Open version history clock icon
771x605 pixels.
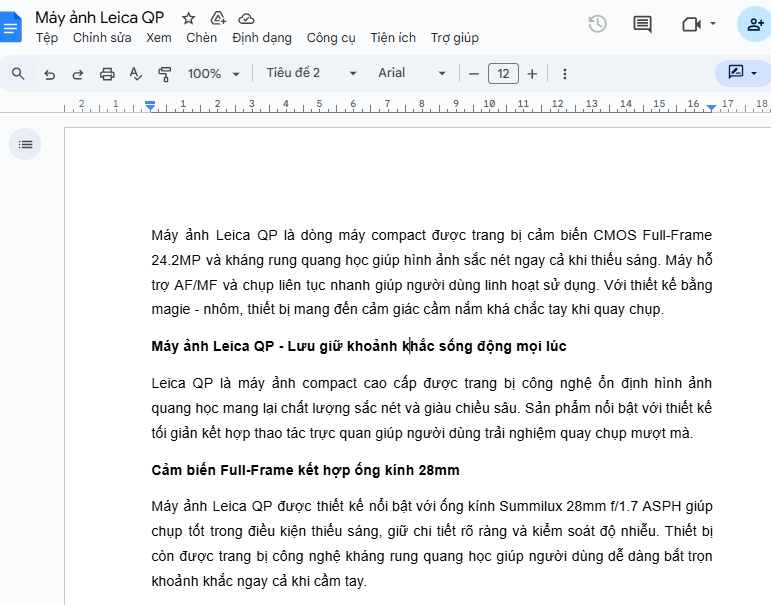(597, 24)
